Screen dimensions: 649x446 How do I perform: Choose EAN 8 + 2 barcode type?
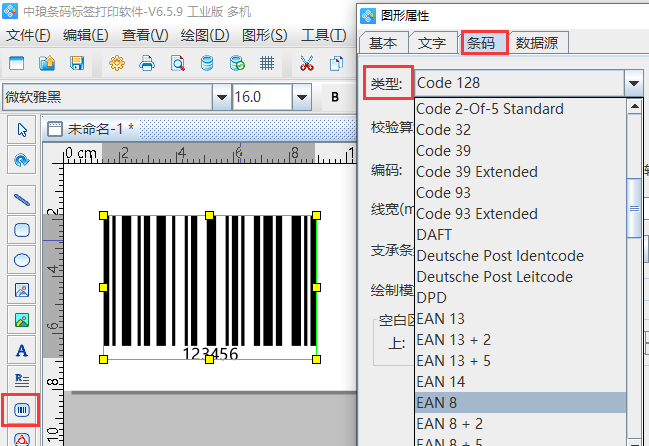click(x=520, y=424)
